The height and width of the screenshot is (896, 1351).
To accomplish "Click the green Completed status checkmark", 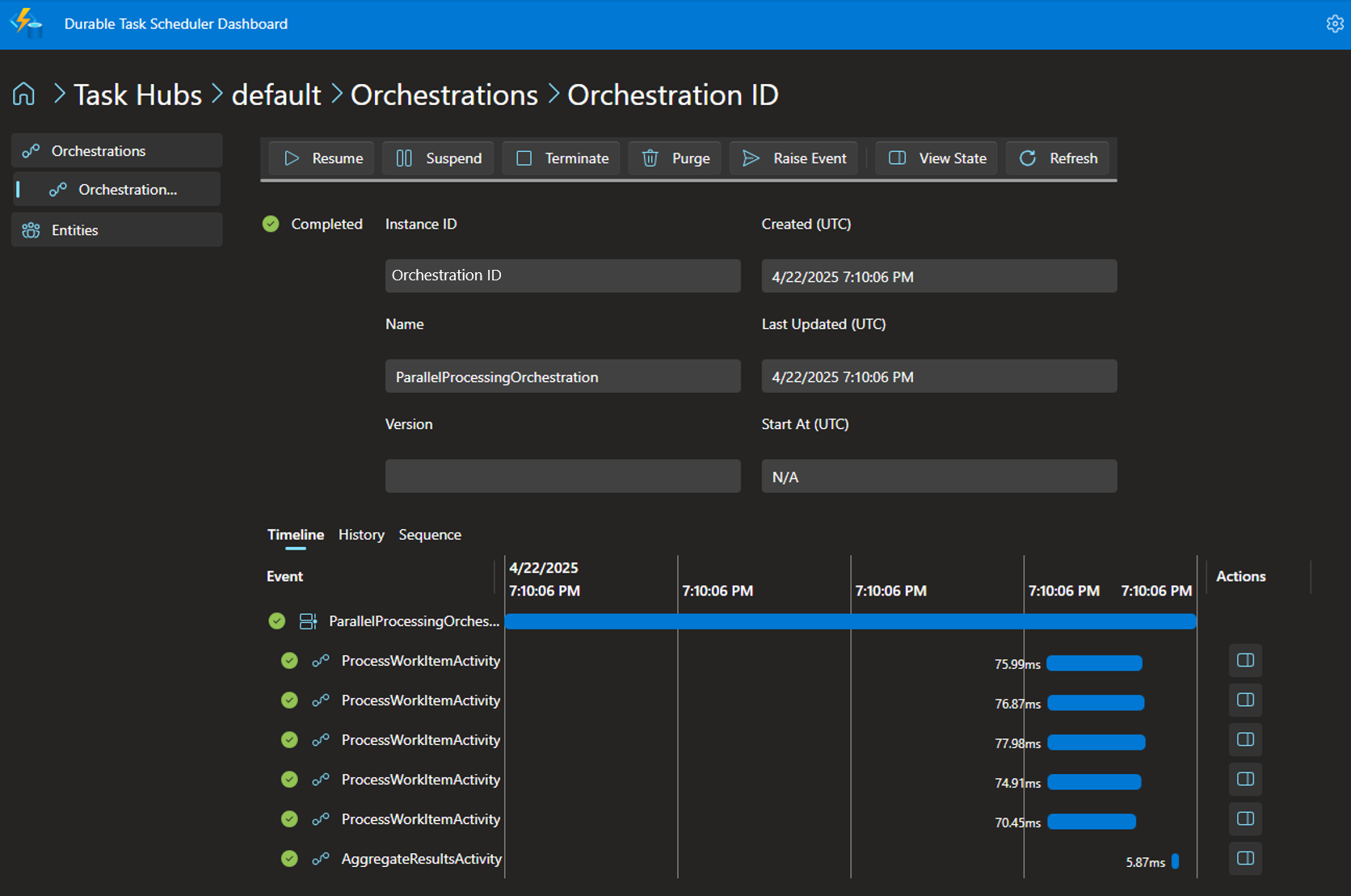I will [x=271, y=224].
